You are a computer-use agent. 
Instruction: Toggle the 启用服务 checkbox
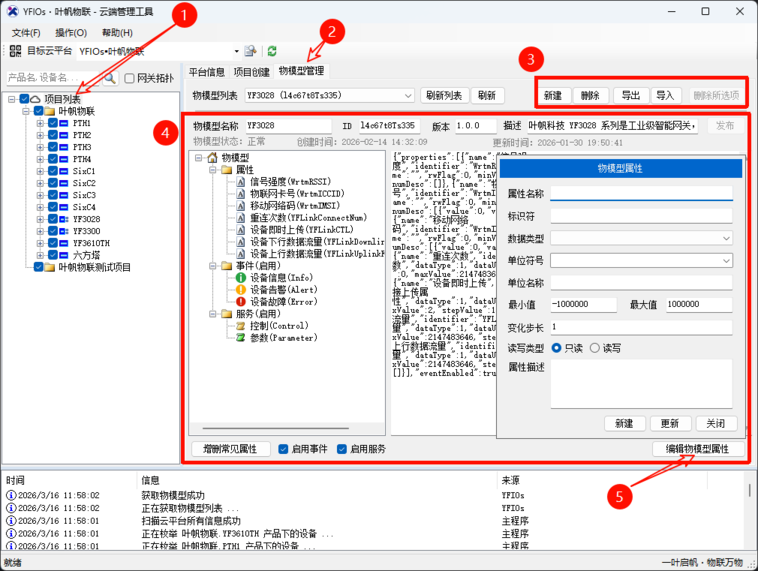click(x=342, y=449)
